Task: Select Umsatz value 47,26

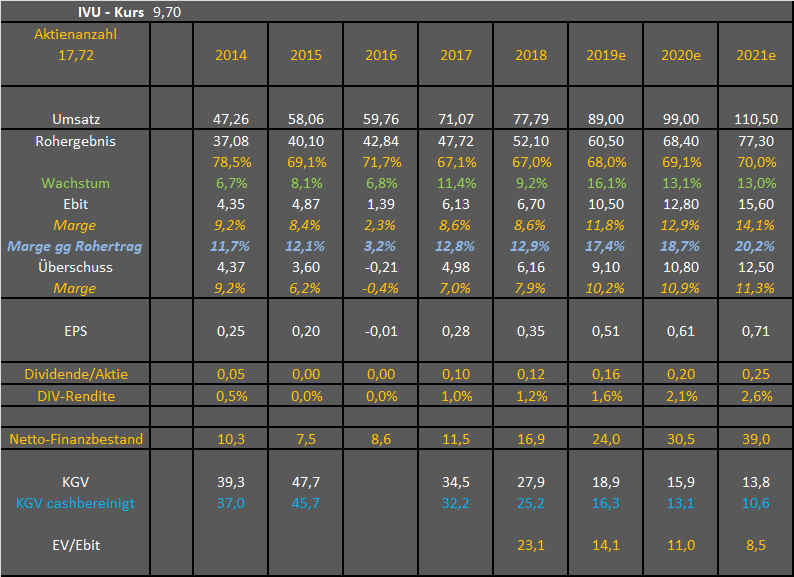Action: [231, 119]
